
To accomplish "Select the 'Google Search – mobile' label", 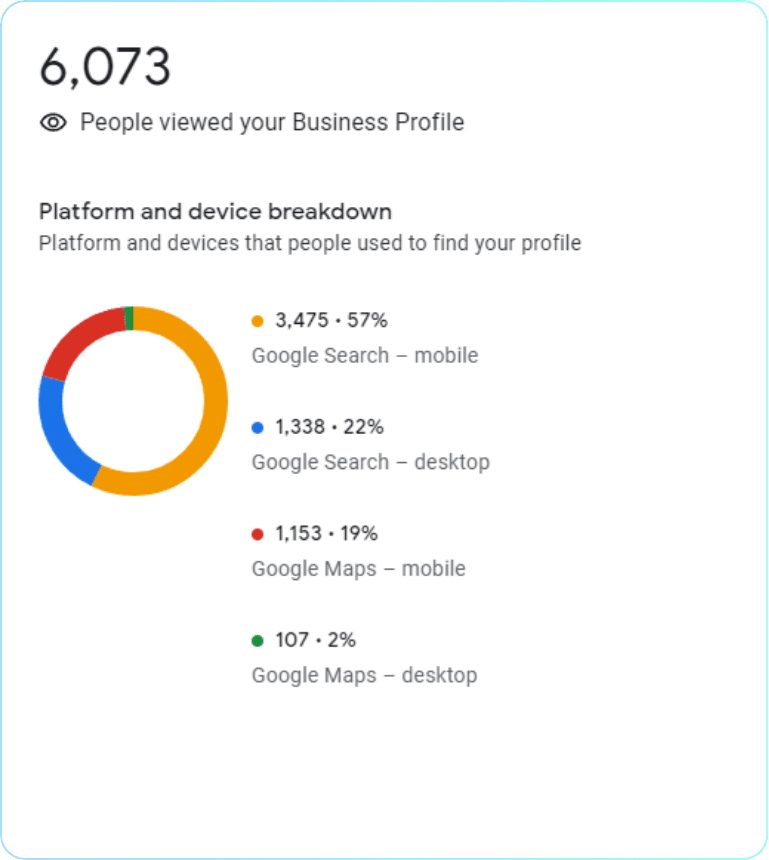I will click(365, 355).
